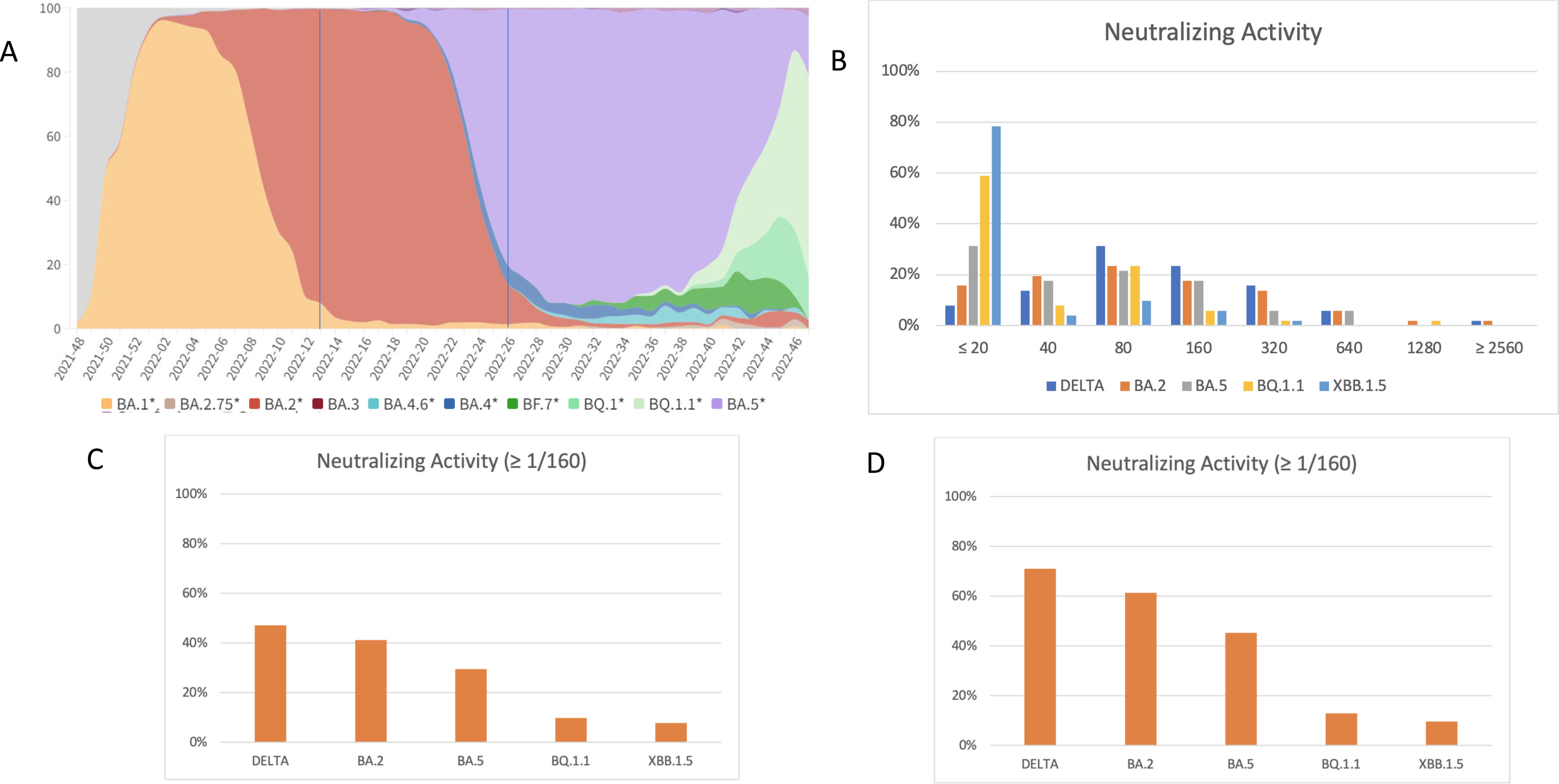Click the BA.5* purple legend swatch
The width and height of the screenshot is (1559, 784).
point(717,403)
